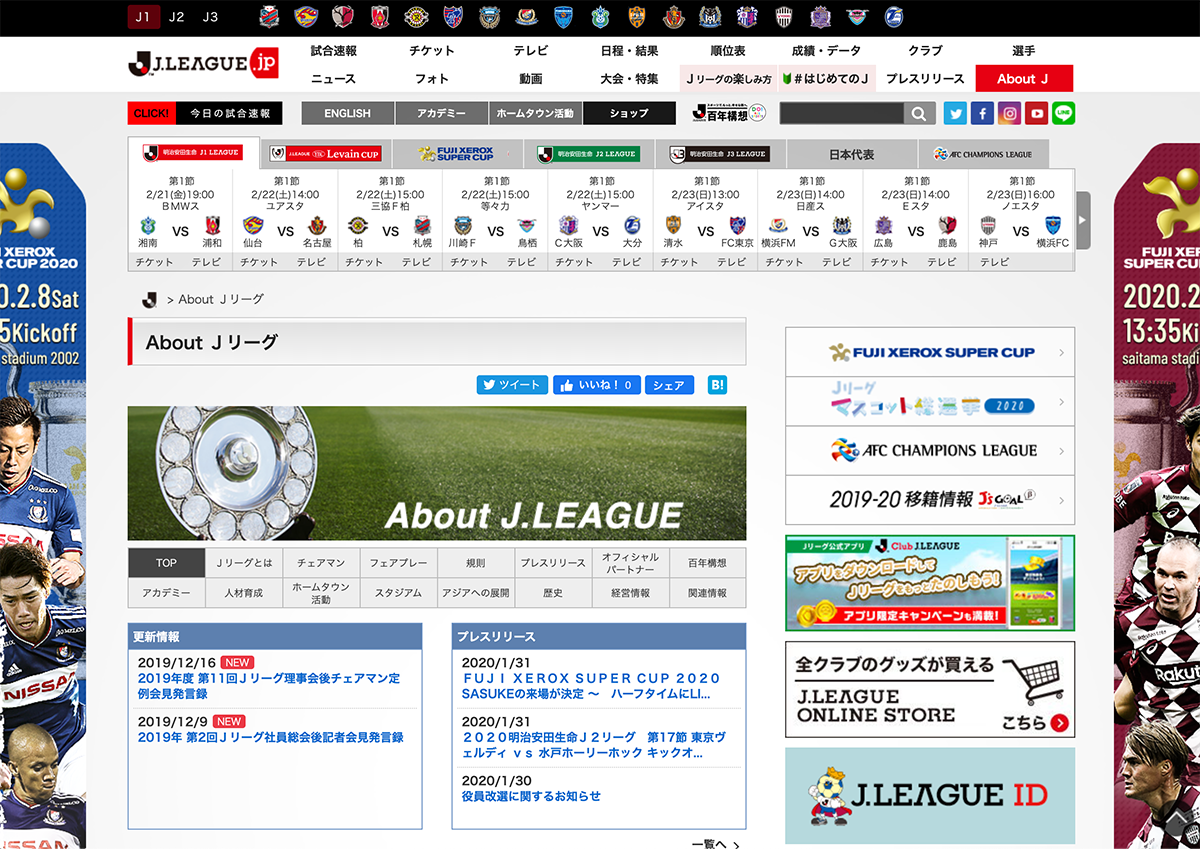Open the LINE icon in the header
1200x849 pixels.
coord(1064,113)
